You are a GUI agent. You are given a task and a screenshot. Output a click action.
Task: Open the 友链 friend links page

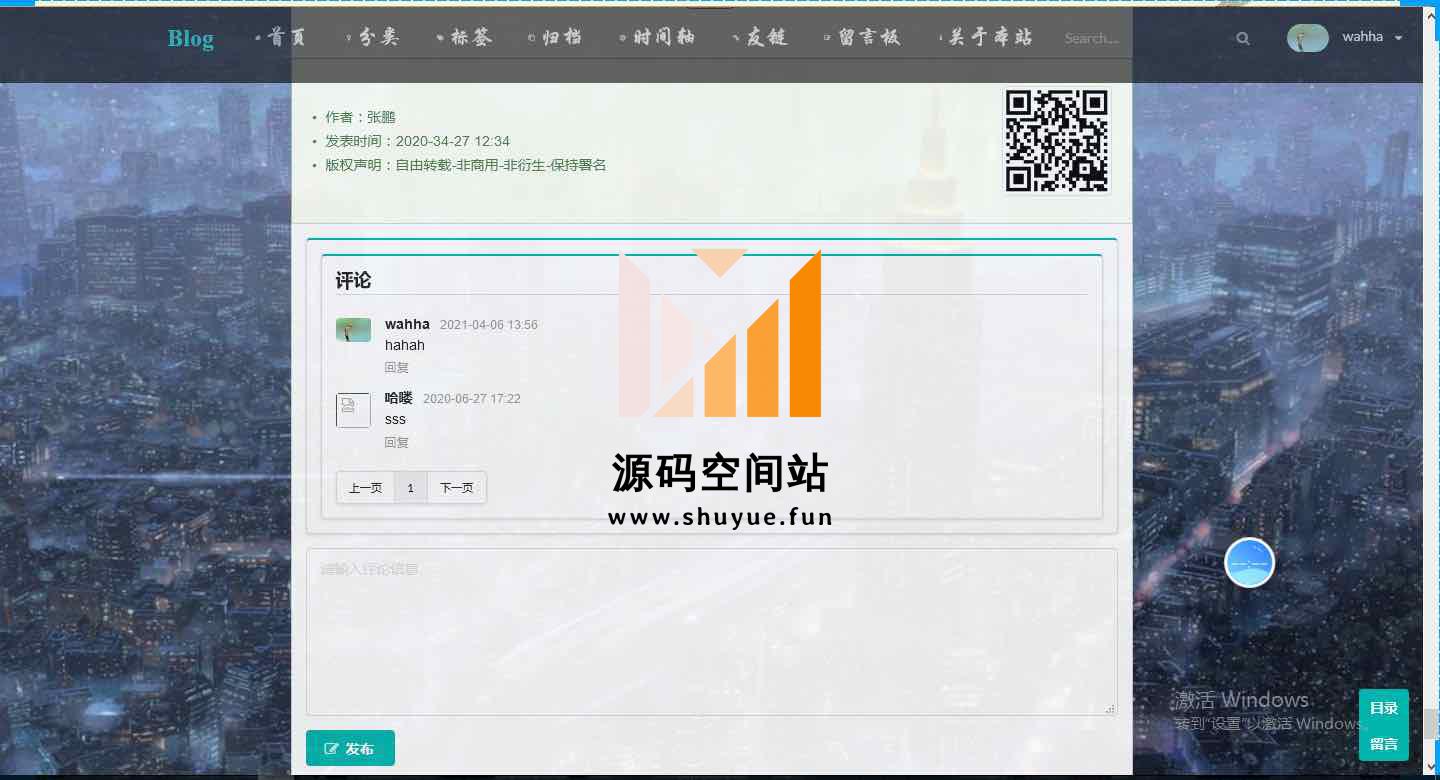point(760,37)
